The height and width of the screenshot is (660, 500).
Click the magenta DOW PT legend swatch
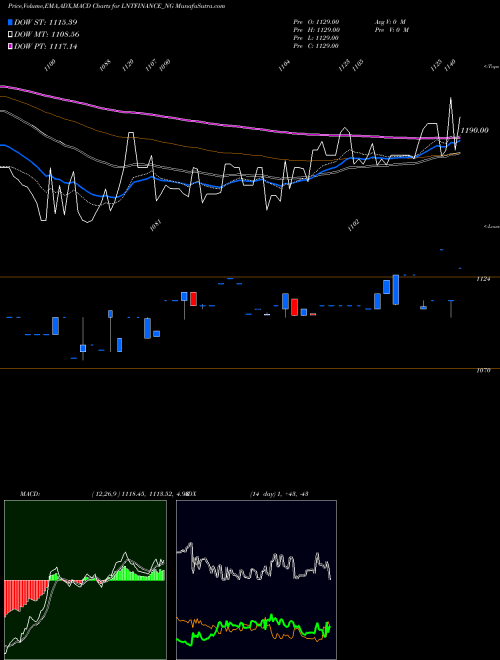click(10, 46)
